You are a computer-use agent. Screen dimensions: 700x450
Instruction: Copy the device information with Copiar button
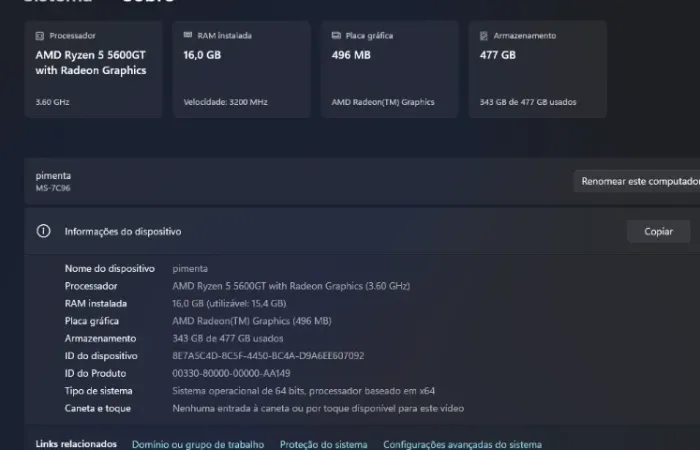pos(658,231)
